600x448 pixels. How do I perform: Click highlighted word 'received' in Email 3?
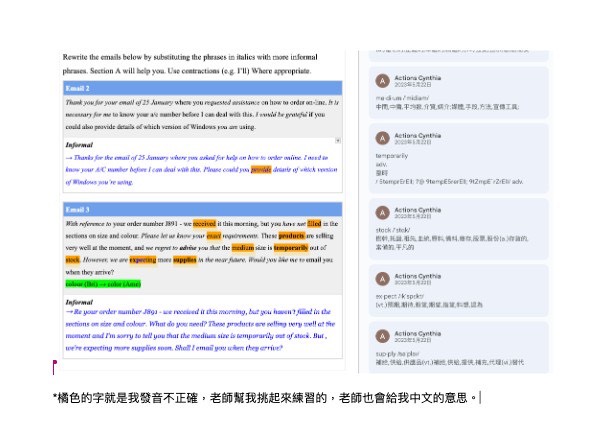coord(204,225)
